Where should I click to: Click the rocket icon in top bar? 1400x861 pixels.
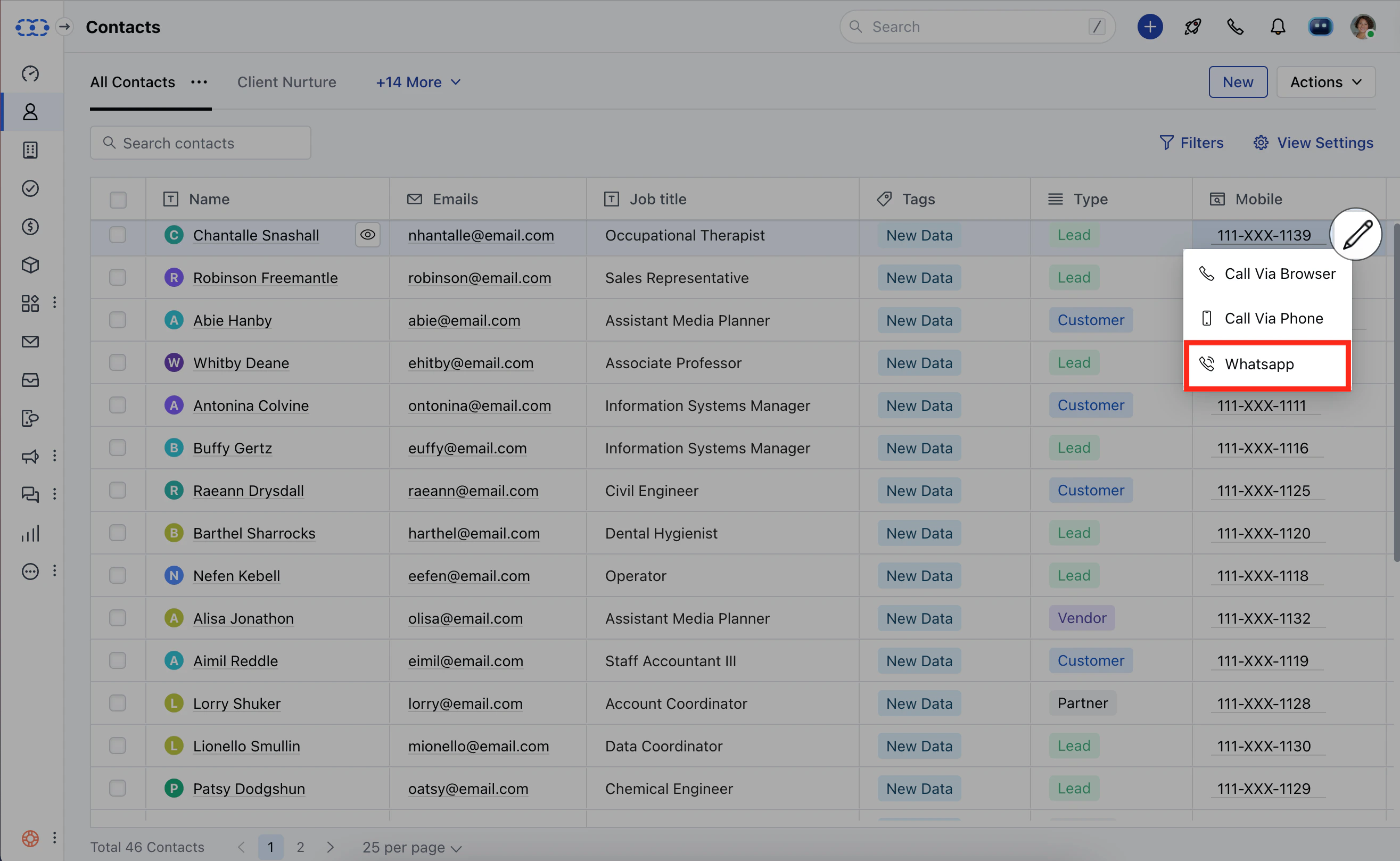[x=1193, y=27]
